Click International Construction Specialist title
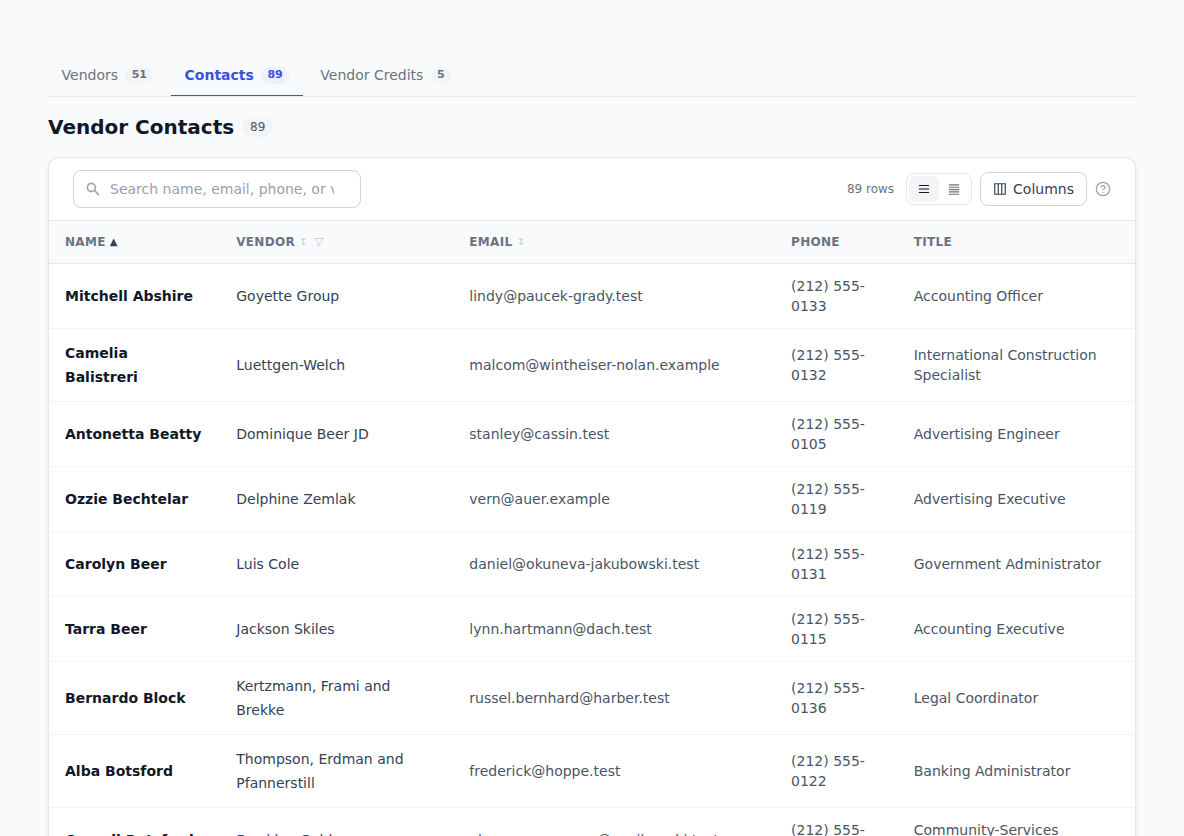 (1004, 365)
